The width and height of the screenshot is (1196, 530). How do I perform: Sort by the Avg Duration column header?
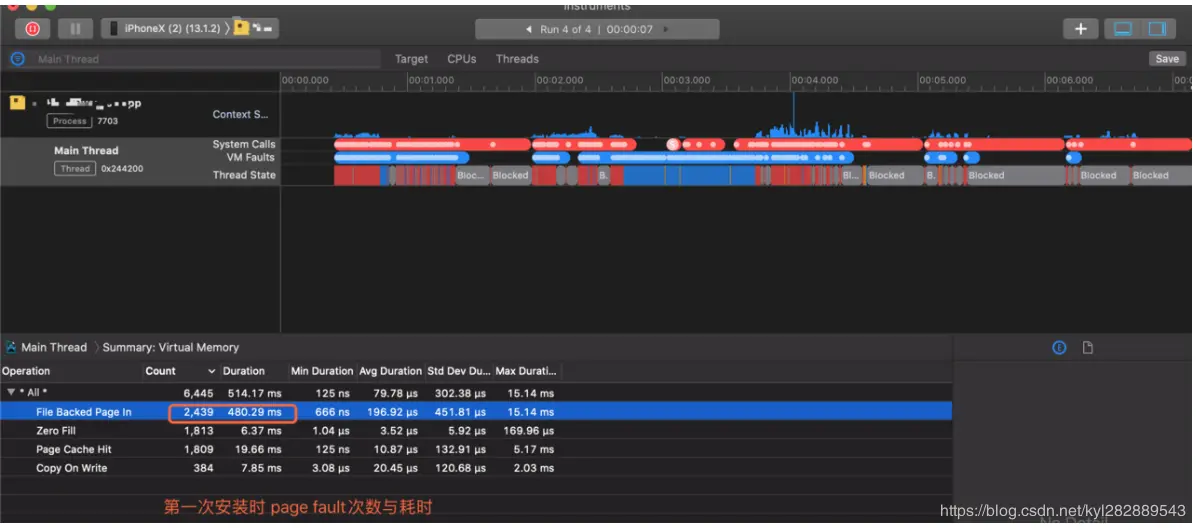click(x=390, y=371)
